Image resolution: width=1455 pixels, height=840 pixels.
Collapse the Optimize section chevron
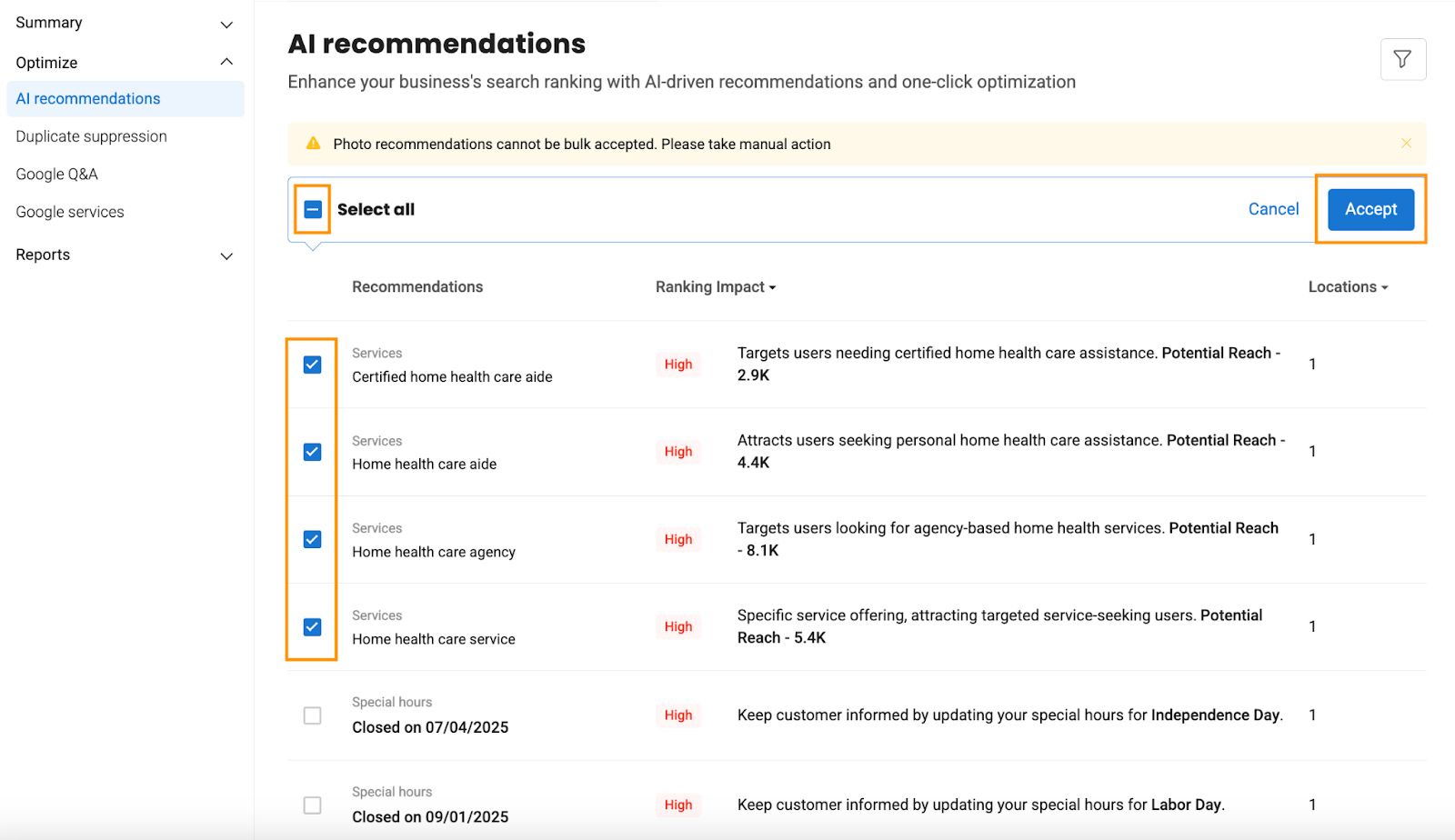pyautogui.click(x=226, y=62)
